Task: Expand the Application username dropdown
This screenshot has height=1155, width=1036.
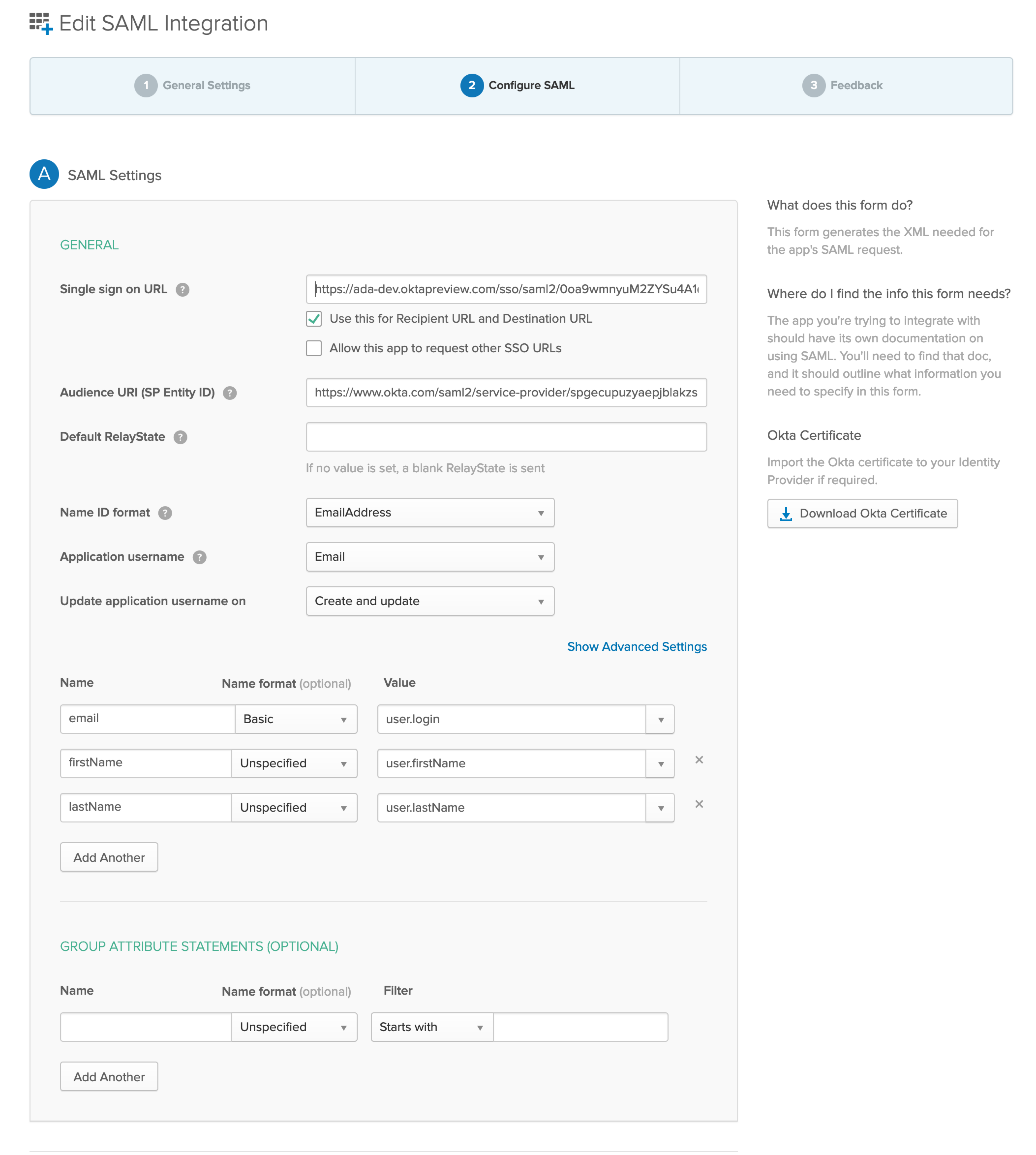Action: tap(430, 557)
